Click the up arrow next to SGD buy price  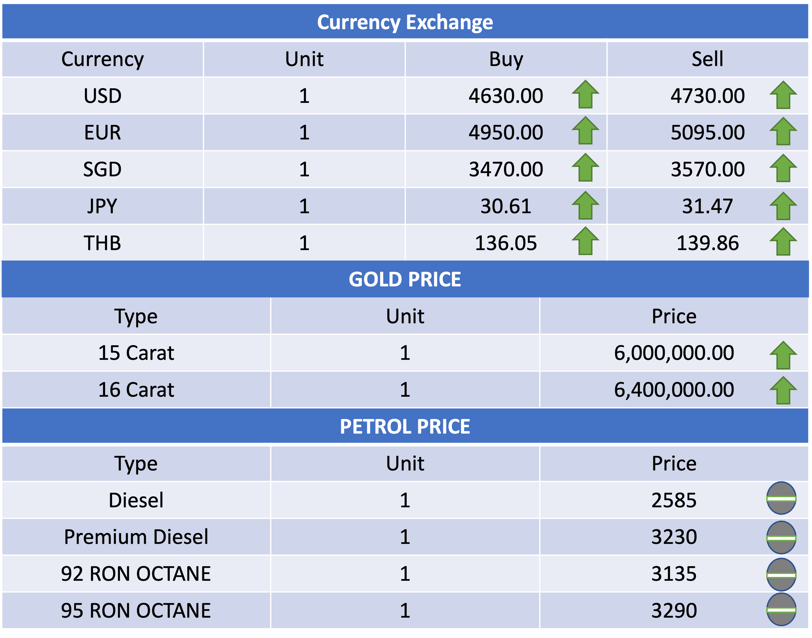585,169
